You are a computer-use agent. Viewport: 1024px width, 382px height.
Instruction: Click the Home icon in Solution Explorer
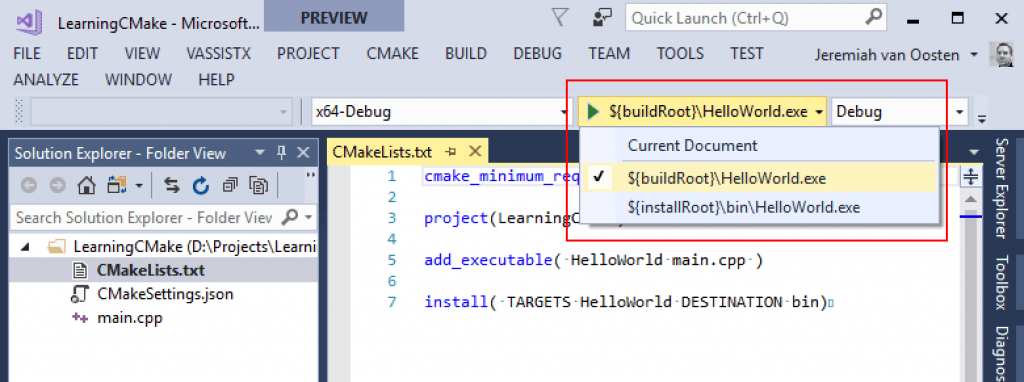pyautogui.click(x=86, y=186)
